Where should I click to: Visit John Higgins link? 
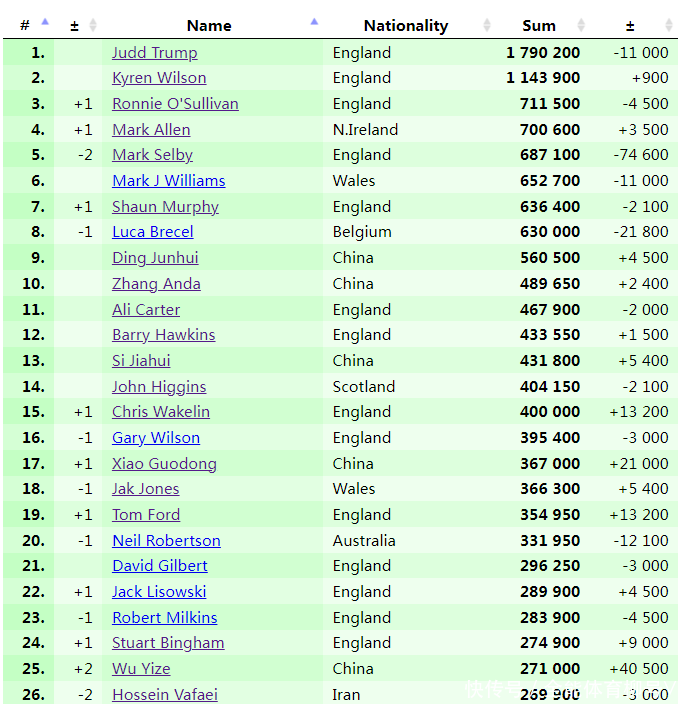159,387
